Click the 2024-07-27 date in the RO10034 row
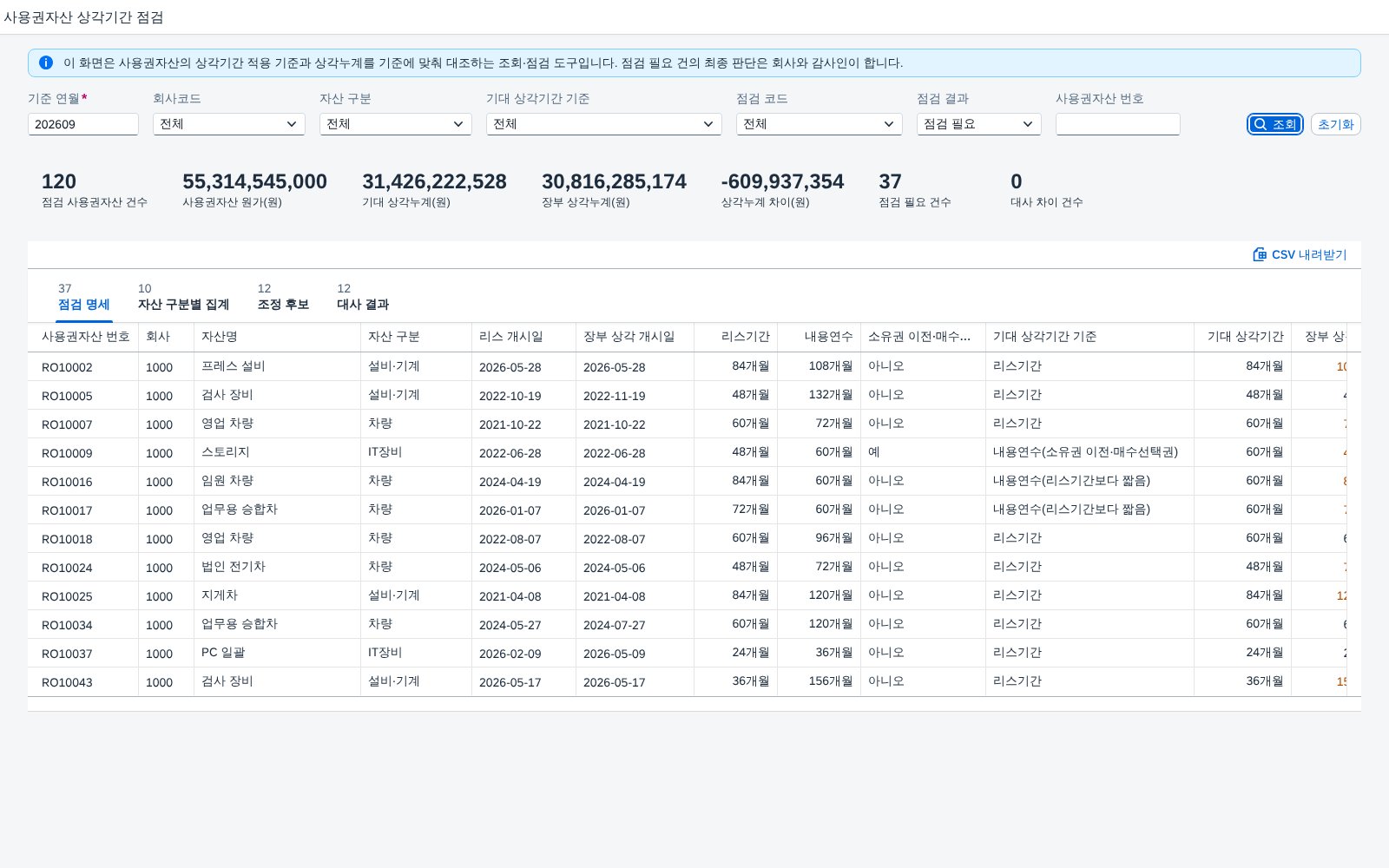This screenshot has width=1389, height=868. tap(615, 625)
